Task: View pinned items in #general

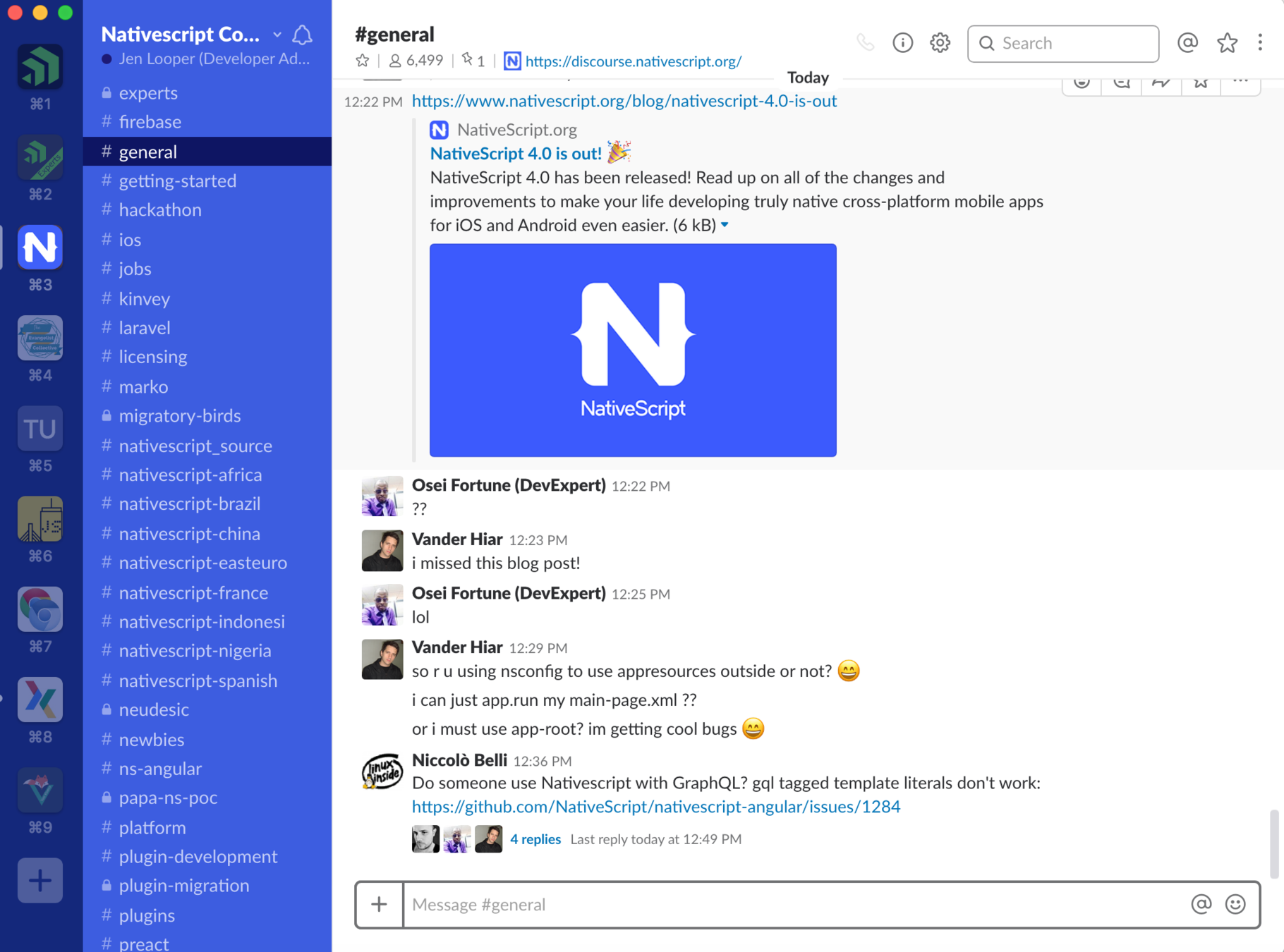Action: (473, 61)
